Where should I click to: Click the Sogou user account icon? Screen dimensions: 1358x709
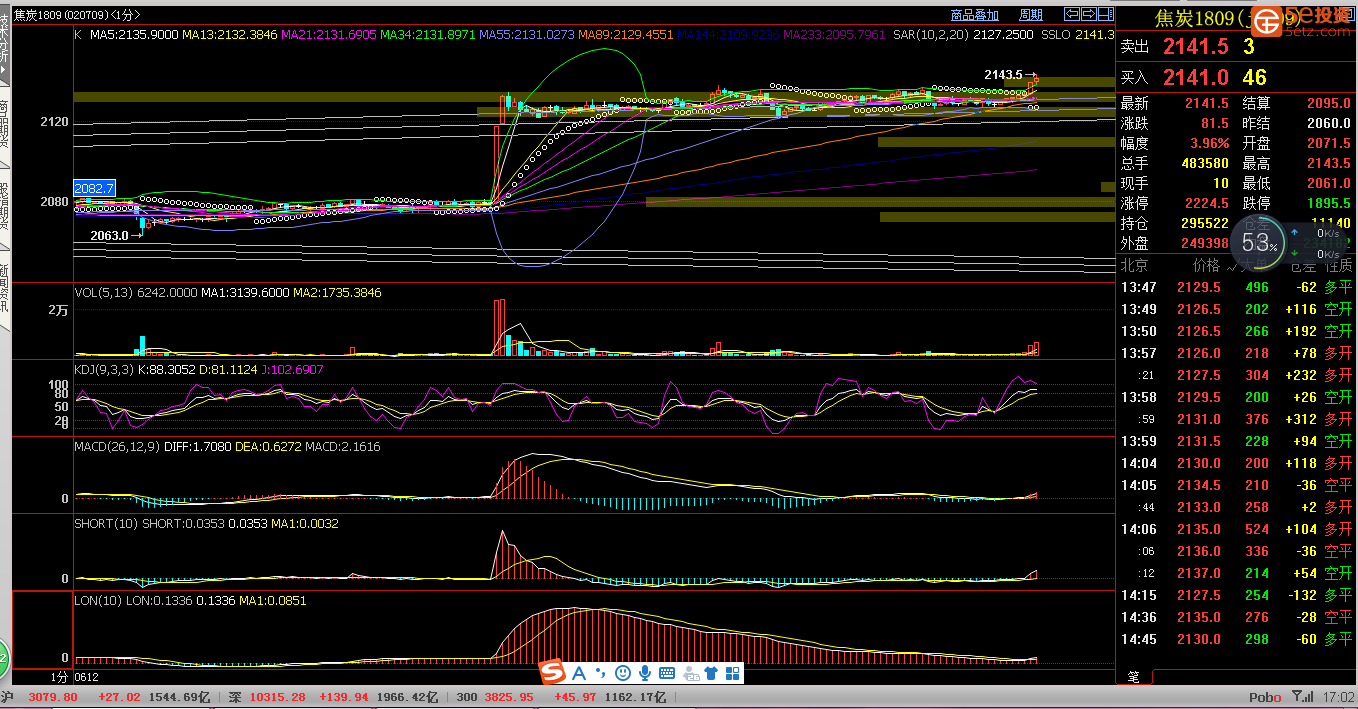(x=690, y=673)
